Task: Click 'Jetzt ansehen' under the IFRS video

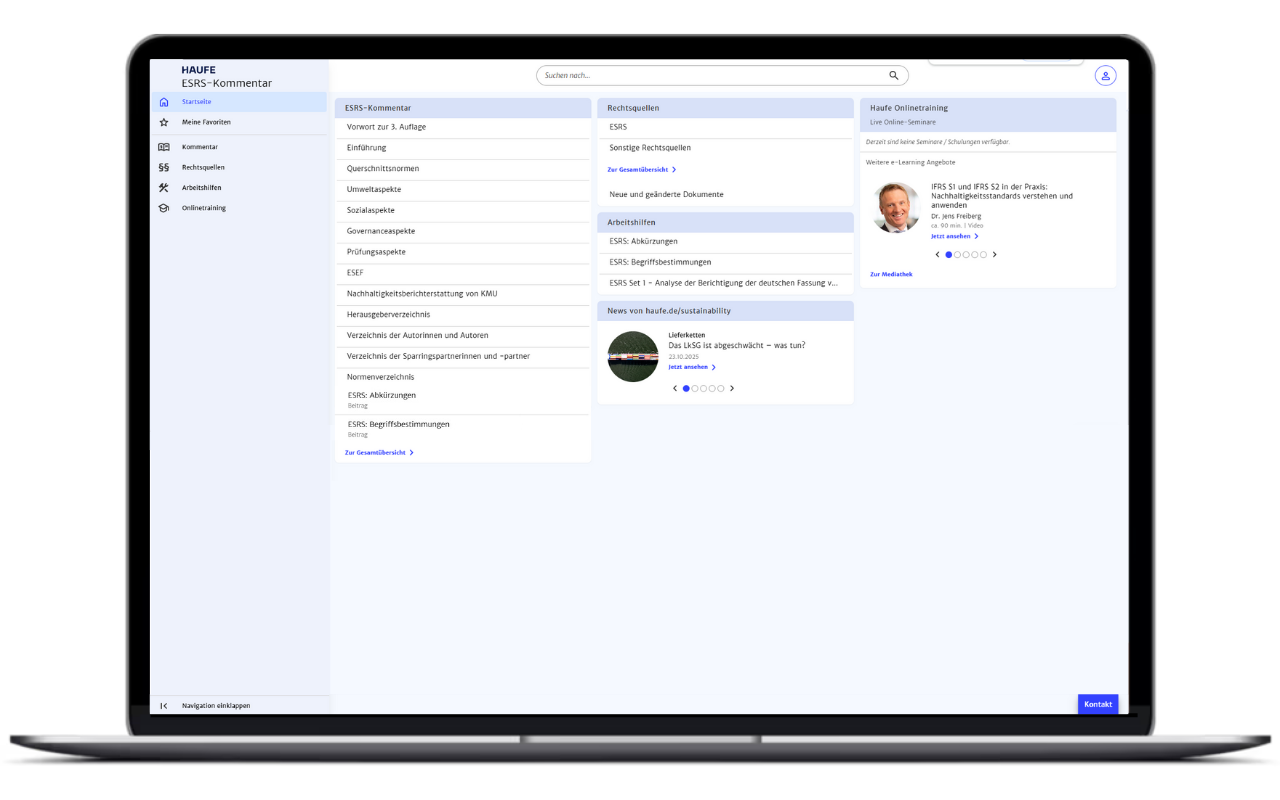Action: pyautogui.click(x=955, y=236)
